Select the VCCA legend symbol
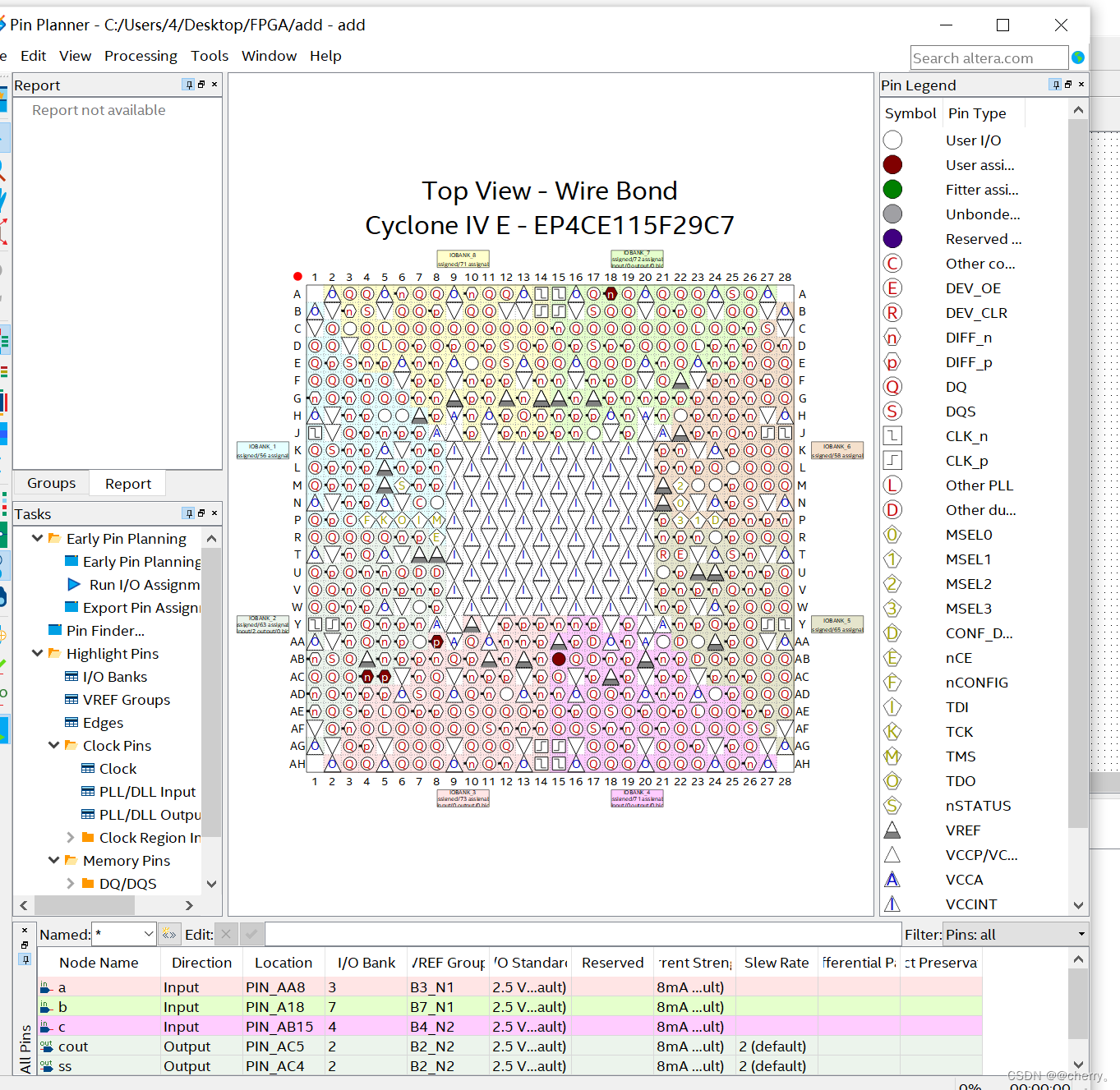 tap(892, 880)
